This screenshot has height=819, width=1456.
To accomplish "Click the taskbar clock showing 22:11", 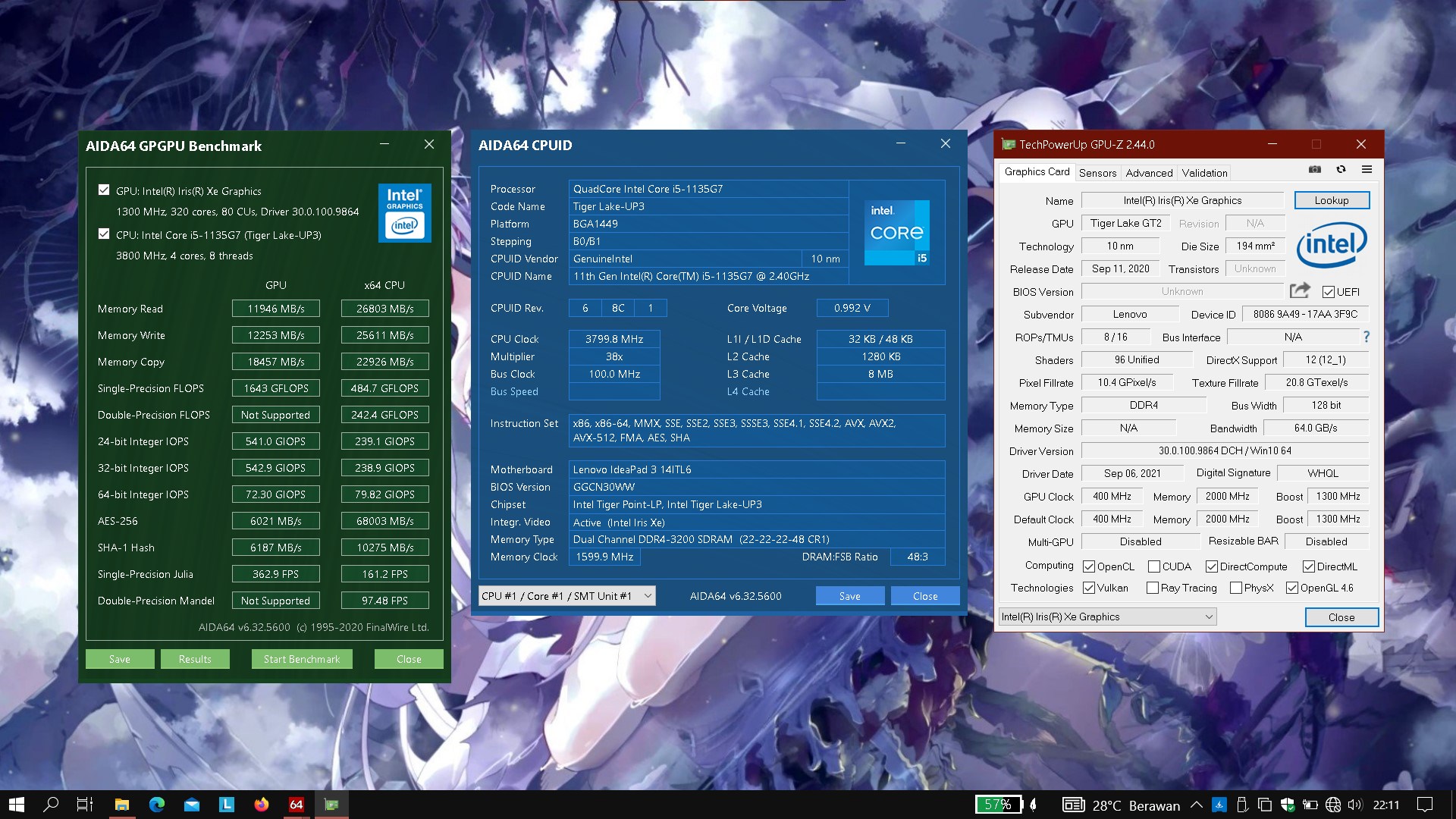I will (x=1385, y=805).
